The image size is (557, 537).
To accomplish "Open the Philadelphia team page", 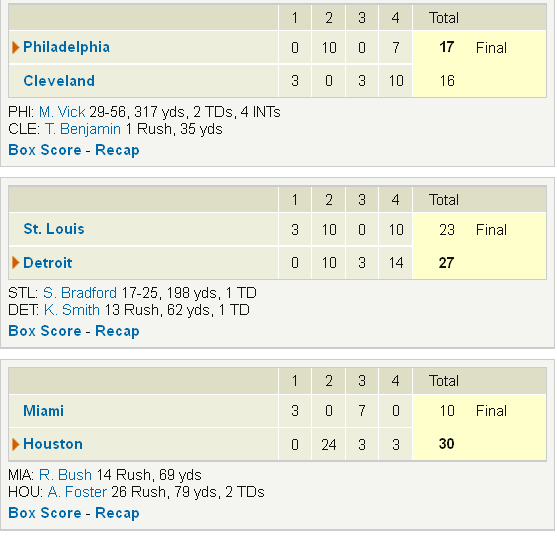I will tap(66, 47).
